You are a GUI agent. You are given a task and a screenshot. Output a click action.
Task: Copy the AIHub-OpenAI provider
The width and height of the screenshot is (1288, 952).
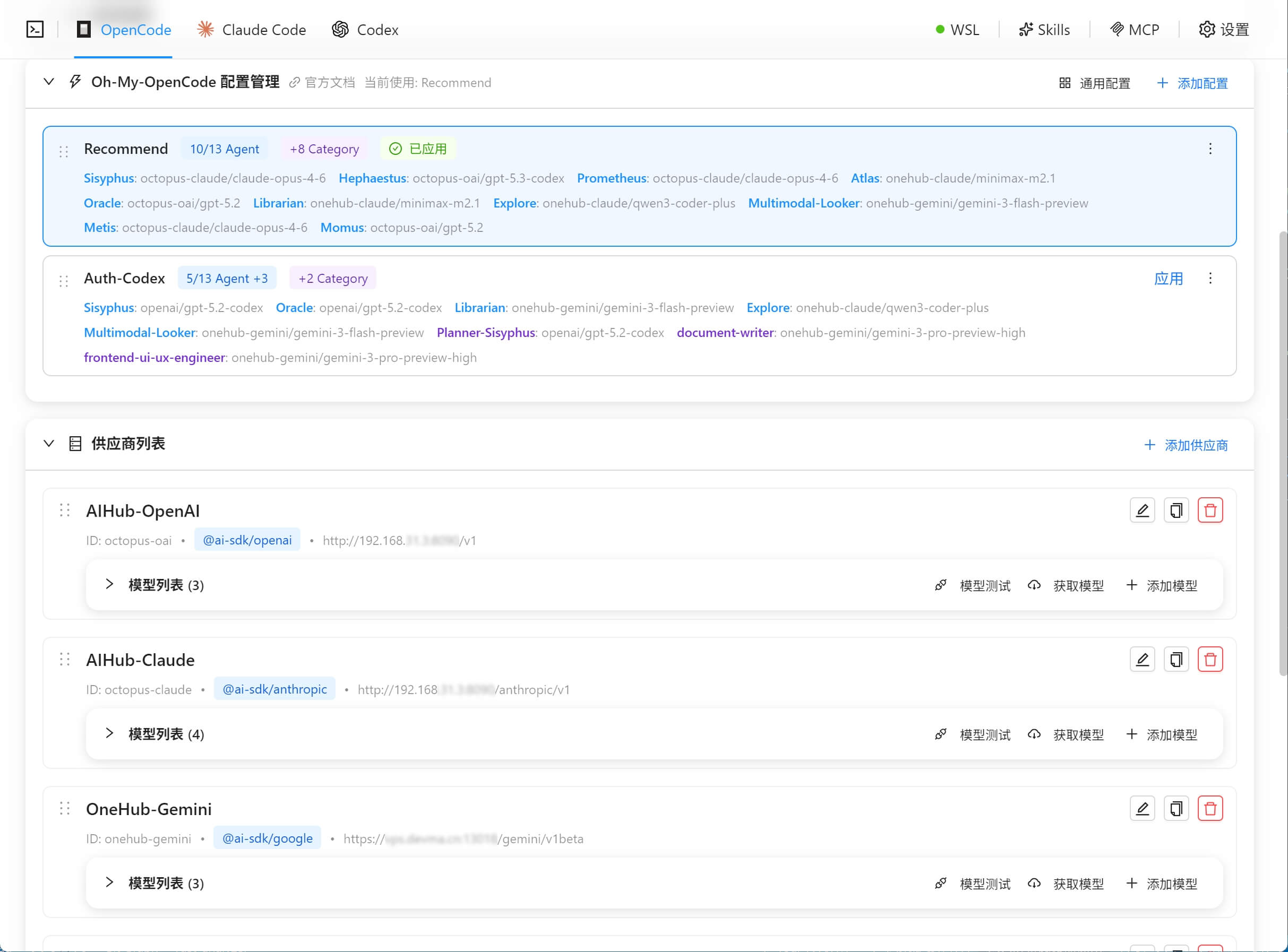click(x=1176, y=510)
